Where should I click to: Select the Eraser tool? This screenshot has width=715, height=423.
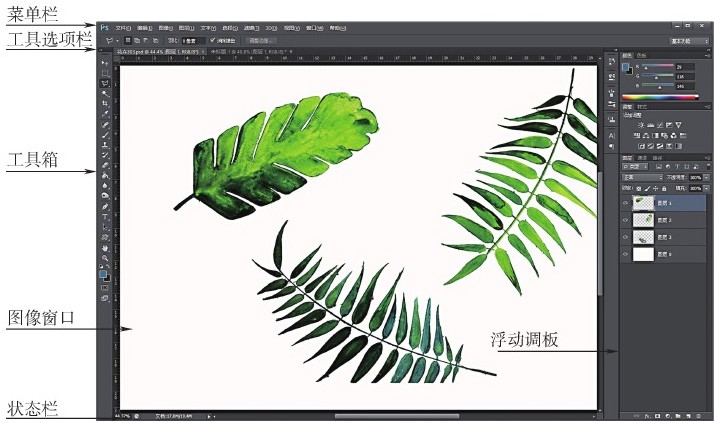point(105,165)
